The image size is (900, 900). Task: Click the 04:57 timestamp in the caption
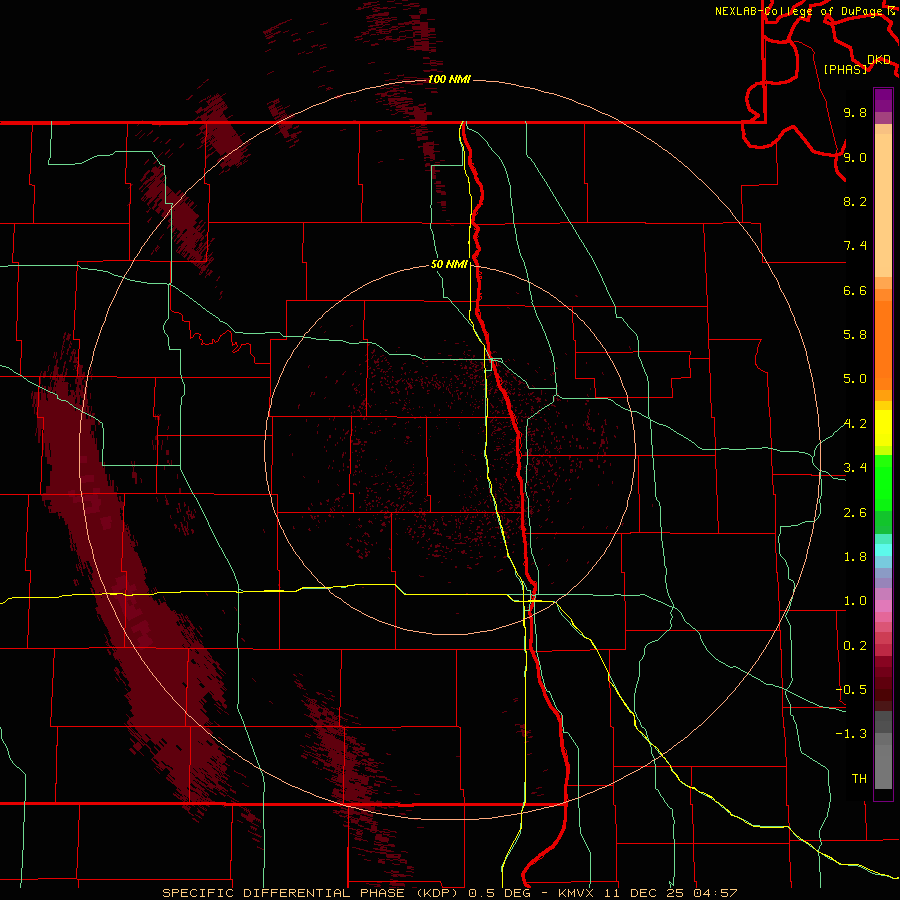[x=715, y=893]
